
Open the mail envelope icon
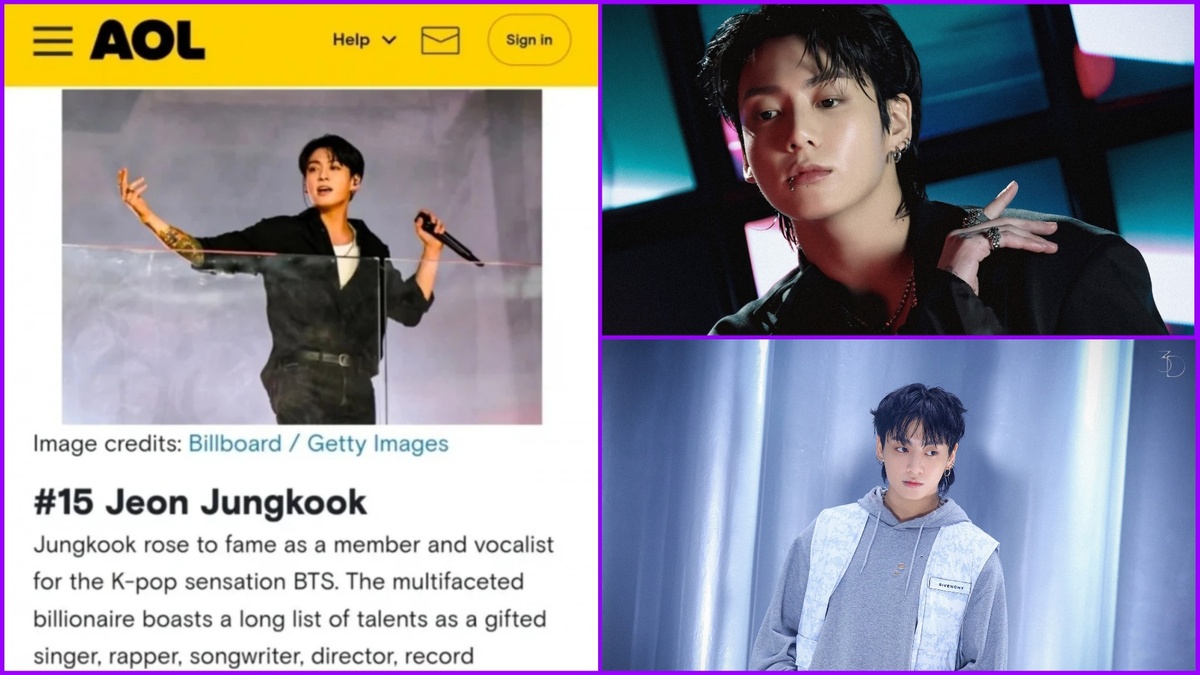[x=440, y=40]
